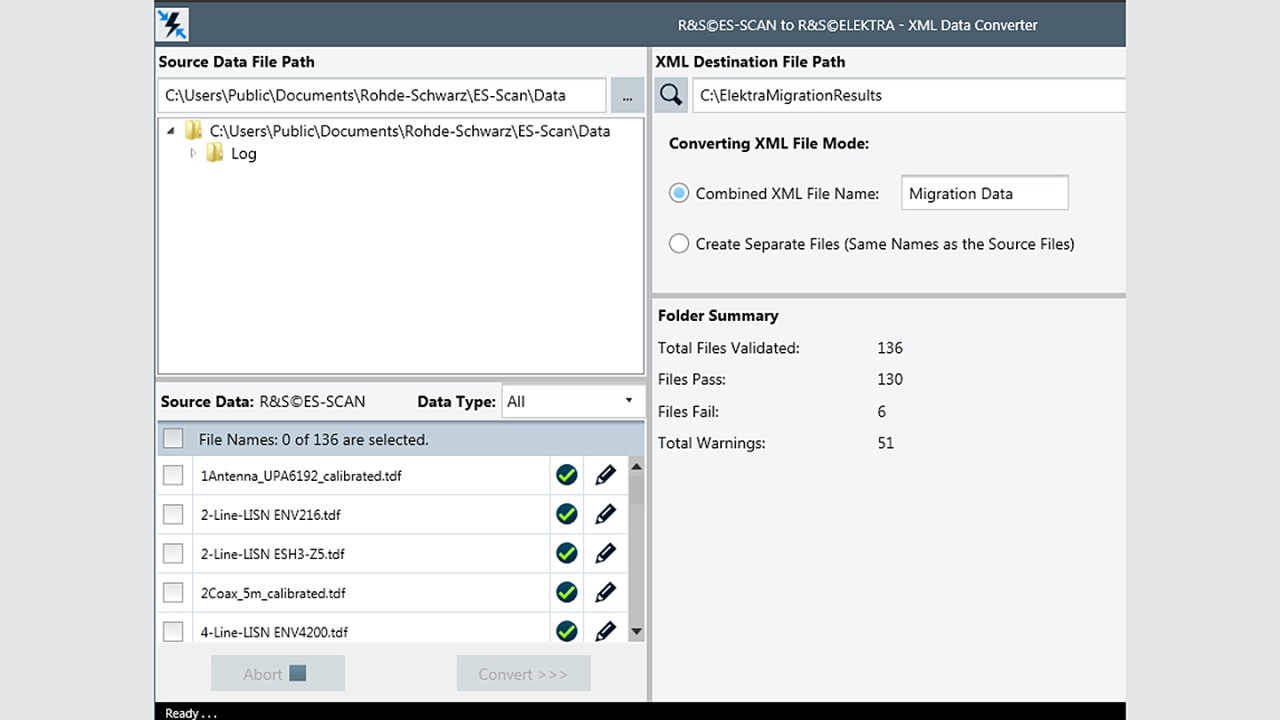The image size is (1280, 720).
Task: Click edit pencil for 1Antenna_UPA6192_calibrated.tdf
Action: (605, 475)
